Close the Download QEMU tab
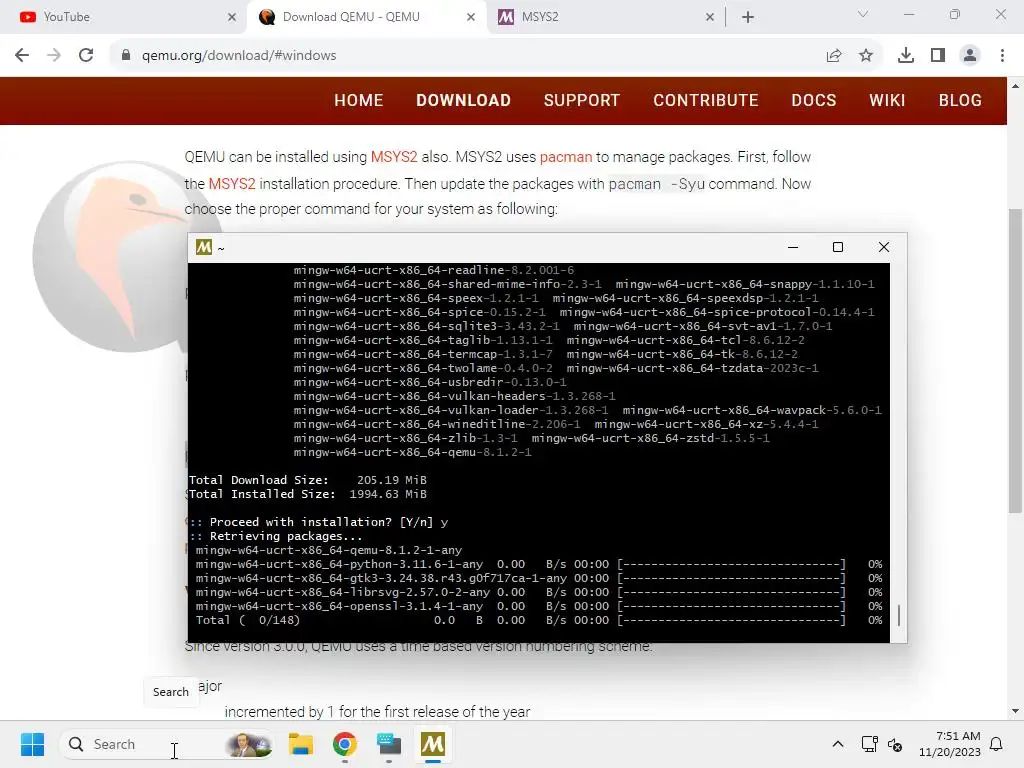 [471, 17]
